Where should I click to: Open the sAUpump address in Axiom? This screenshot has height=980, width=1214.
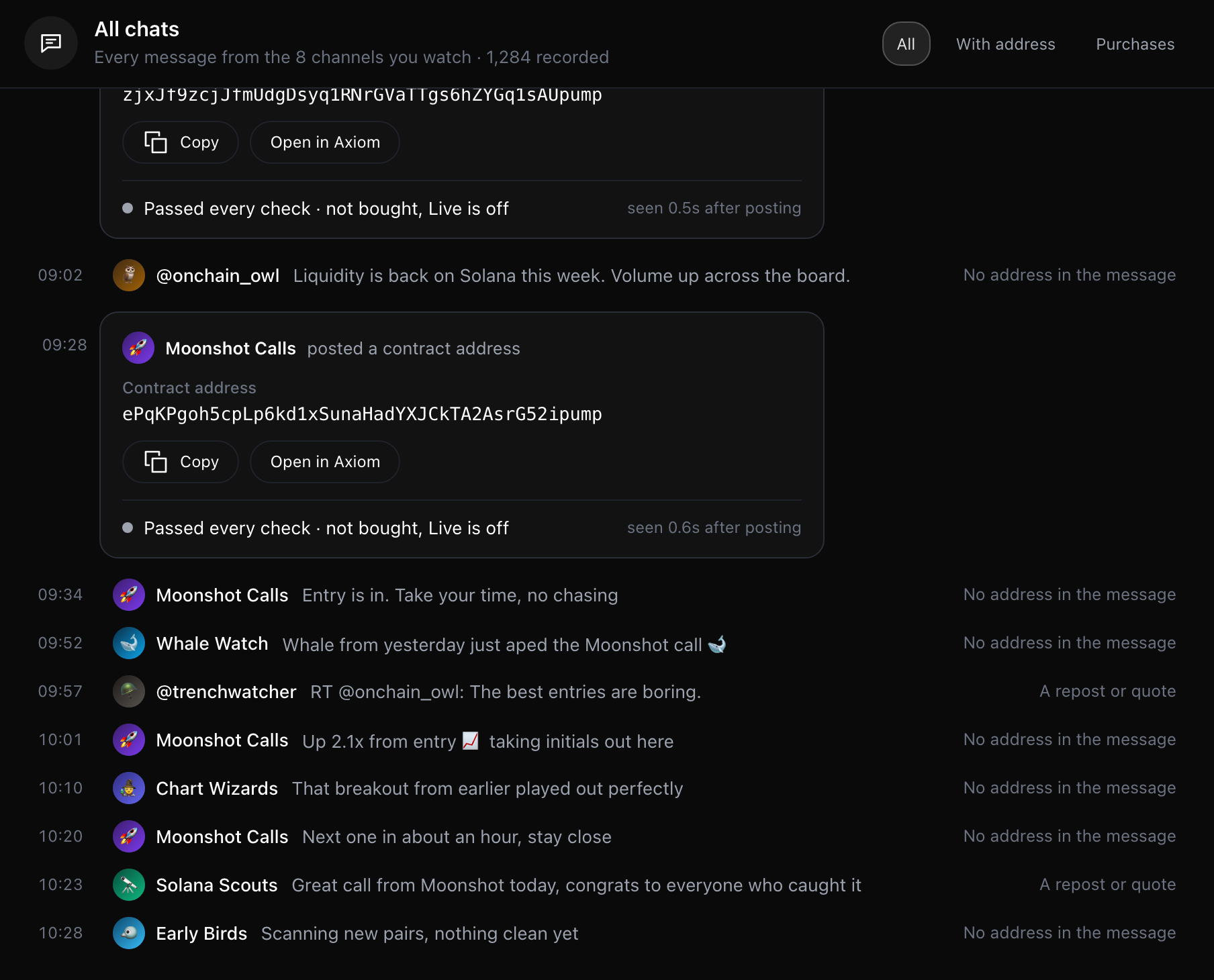[325, 142]
